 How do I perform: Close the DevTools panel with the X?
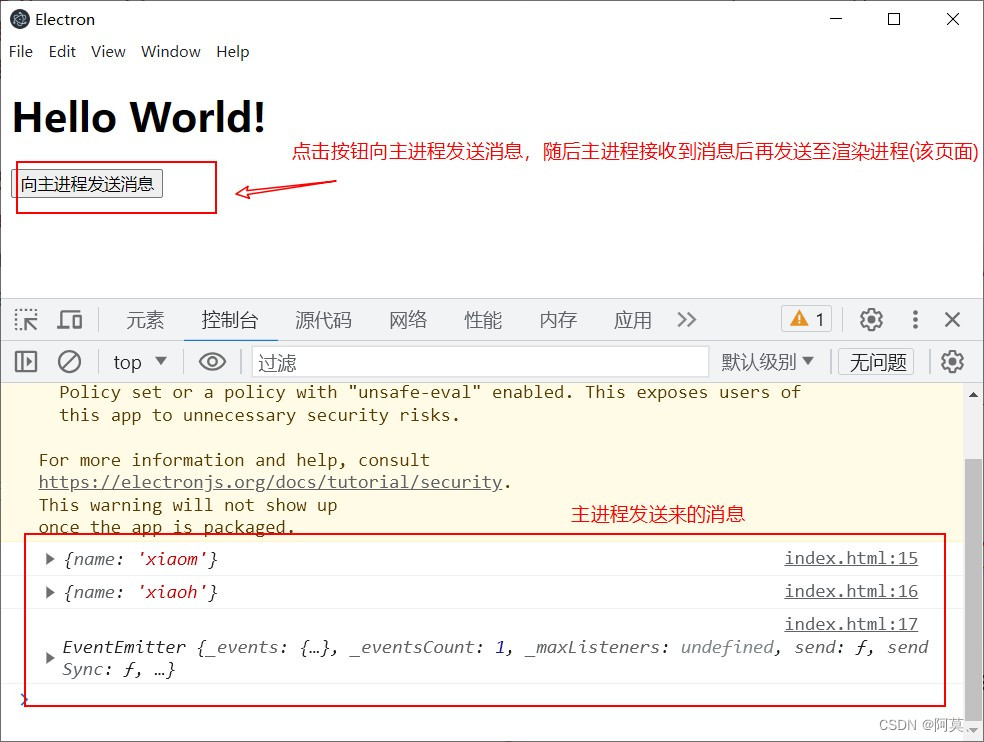pos(952,319)
